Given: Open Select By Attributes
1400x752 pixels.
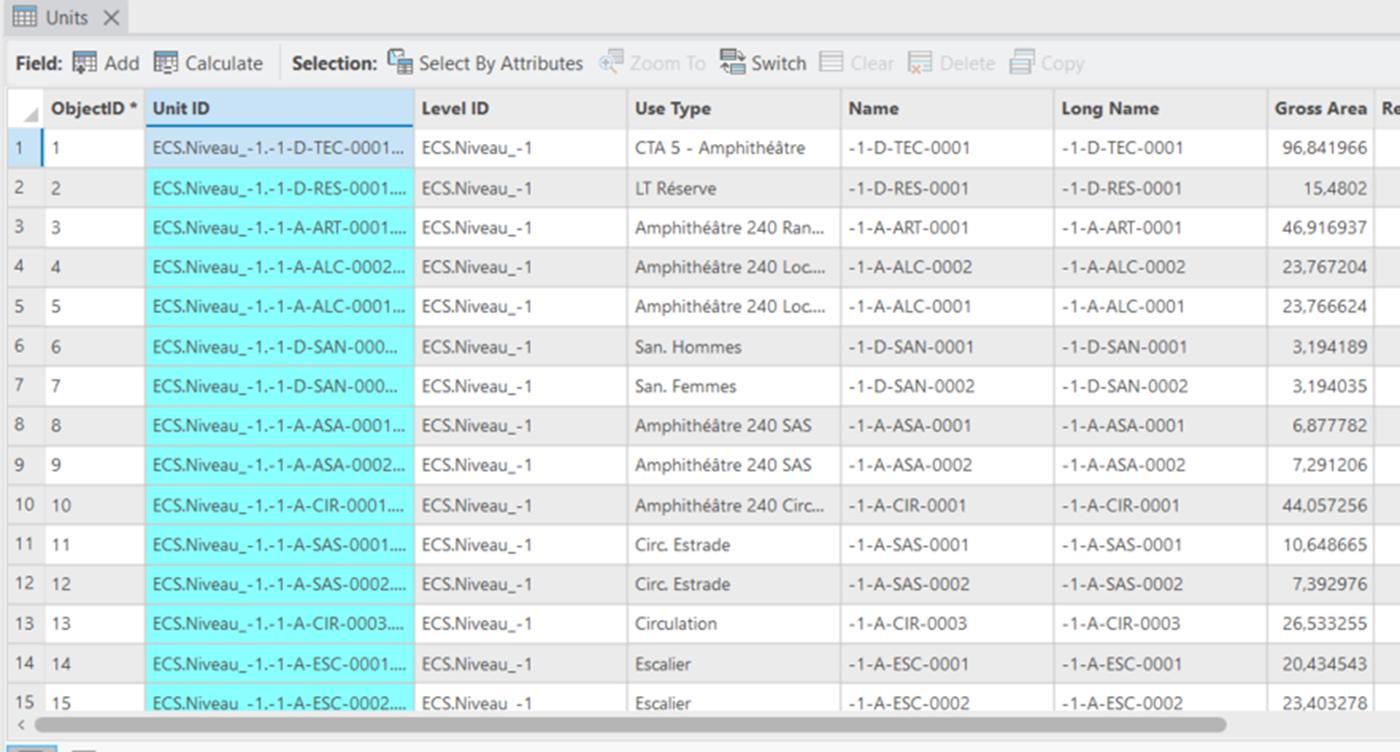Looking at the screenshot, I should coord(400,63).
